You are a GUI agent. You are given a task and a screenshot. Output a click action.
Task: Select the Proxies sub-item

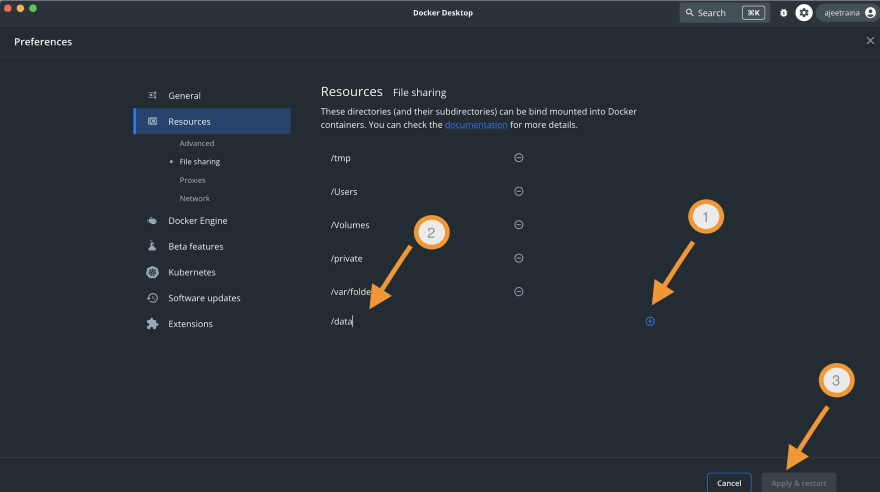click(x=192, y=180)
